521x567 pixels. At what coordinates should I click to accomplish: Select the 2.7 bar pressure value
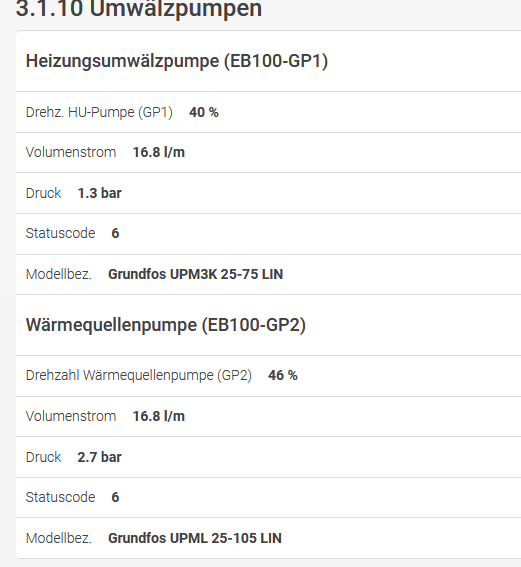[99, 457]
